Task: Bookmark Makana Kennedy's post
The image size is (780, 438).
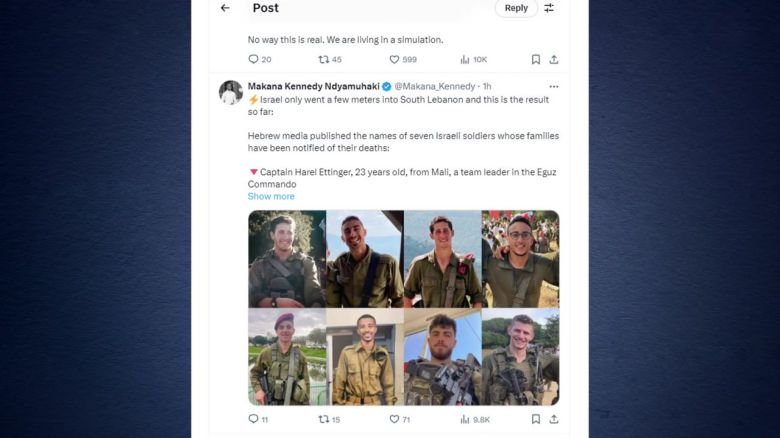Action: click(x=536, y=419)
